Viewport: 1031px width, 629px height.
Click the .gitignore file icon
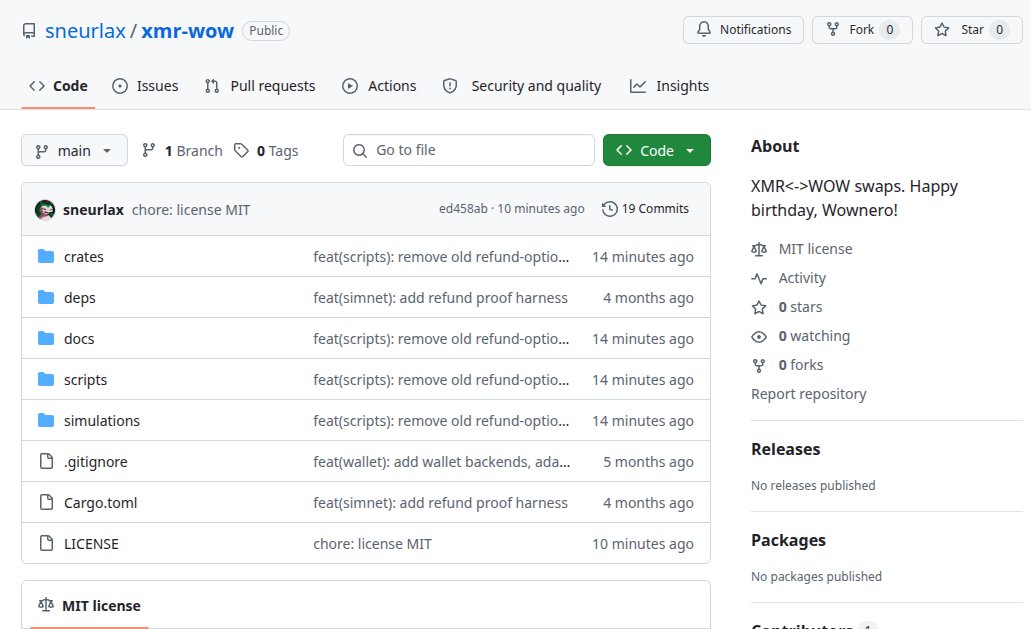pos(46,461)
